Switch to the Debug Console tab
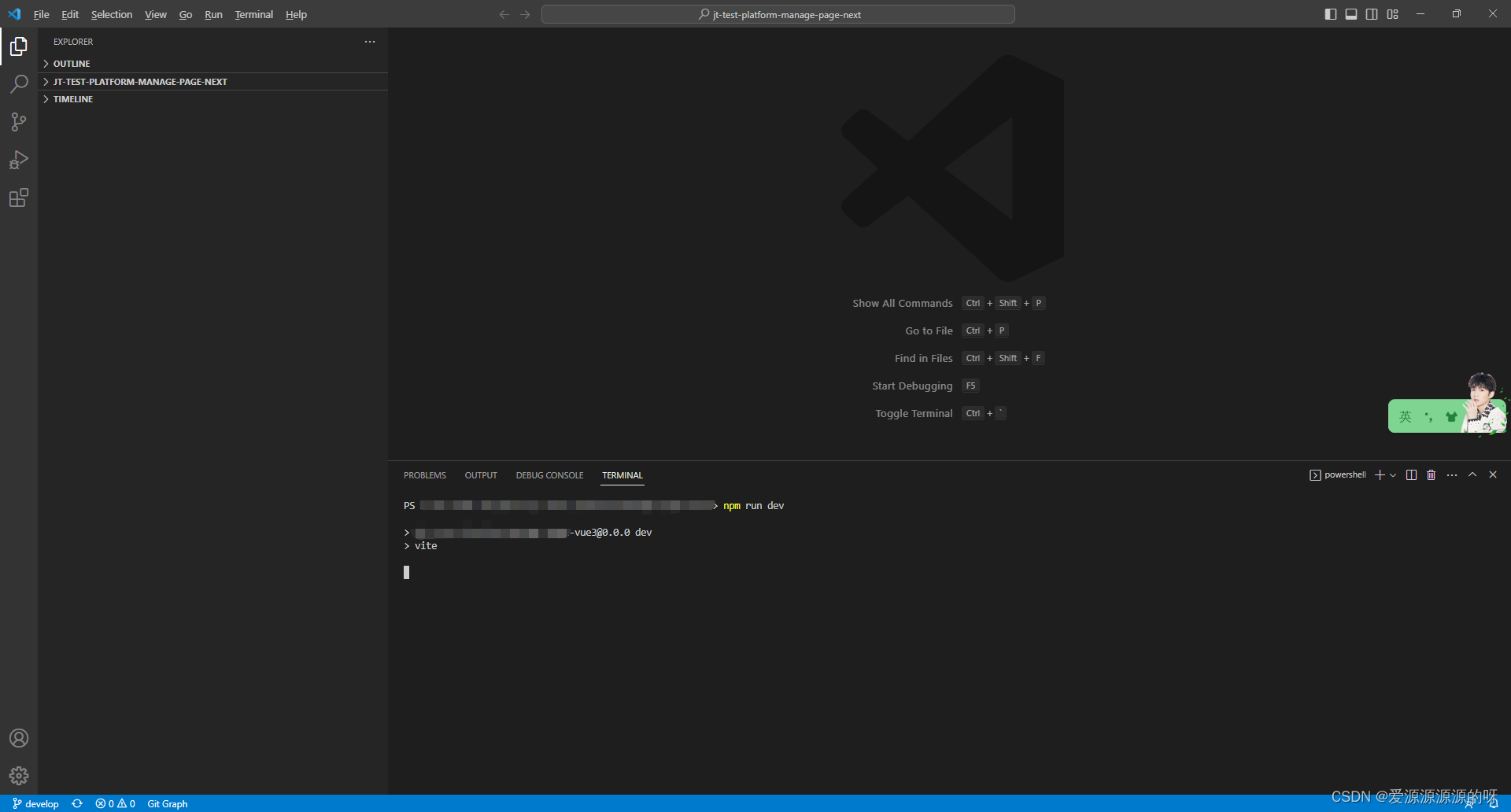Image resolution: width=1511 pixels, height=812 pixels. point(549,475)
